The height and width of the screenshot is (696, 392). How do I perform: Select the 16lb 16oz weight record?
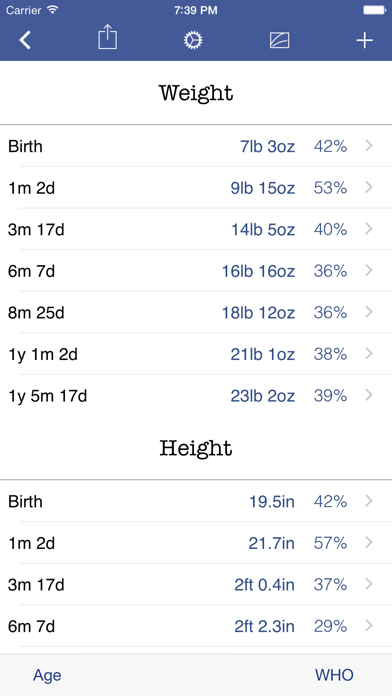(196, 271)
